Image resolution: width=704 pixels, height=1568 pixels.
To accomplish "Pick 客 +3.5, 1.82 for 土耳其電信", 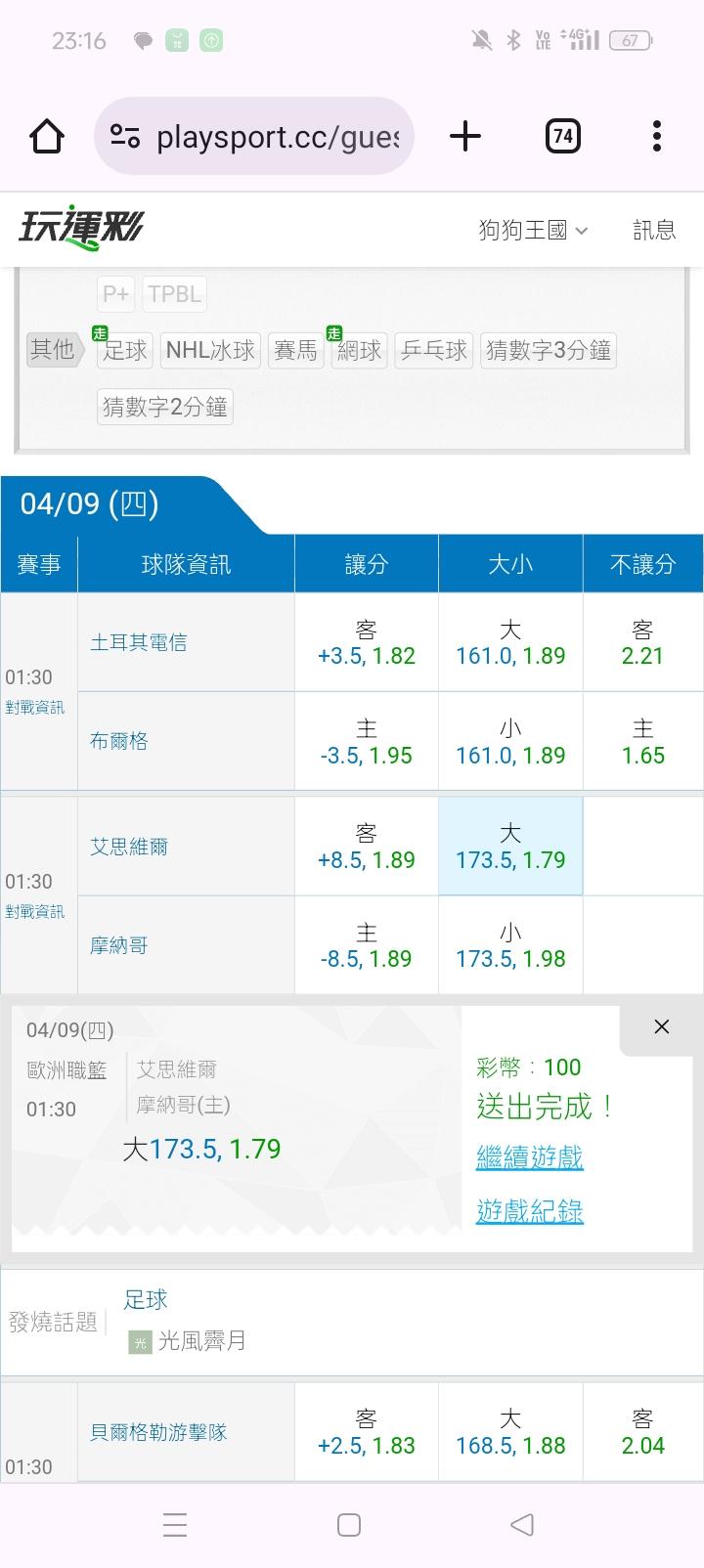I will pyautogui.click(x=367, y=642).
